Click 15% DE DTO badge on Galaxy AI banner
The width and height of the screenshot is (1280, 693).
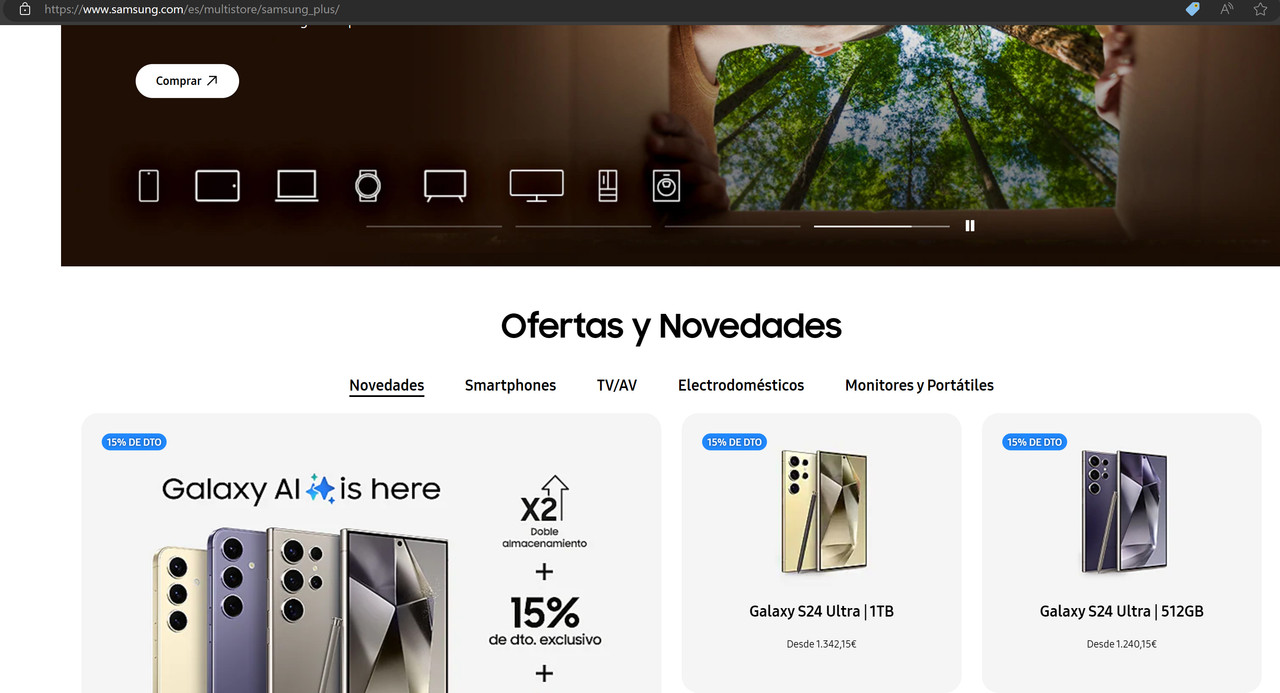[134, 442]
